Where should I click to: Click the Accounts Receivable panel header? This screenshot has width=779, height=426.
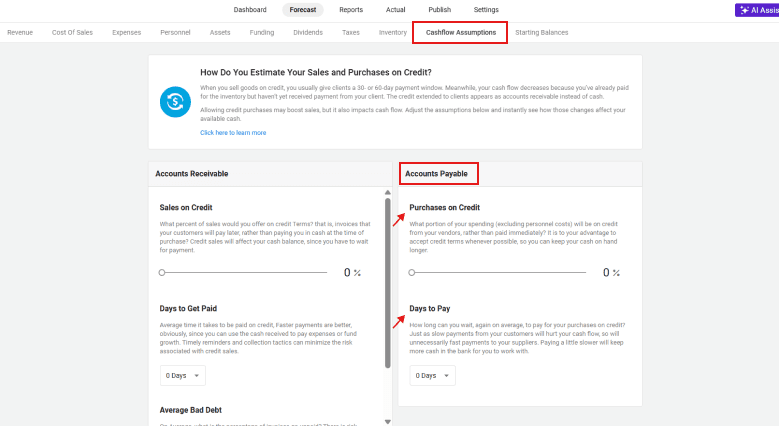point(270,173)
